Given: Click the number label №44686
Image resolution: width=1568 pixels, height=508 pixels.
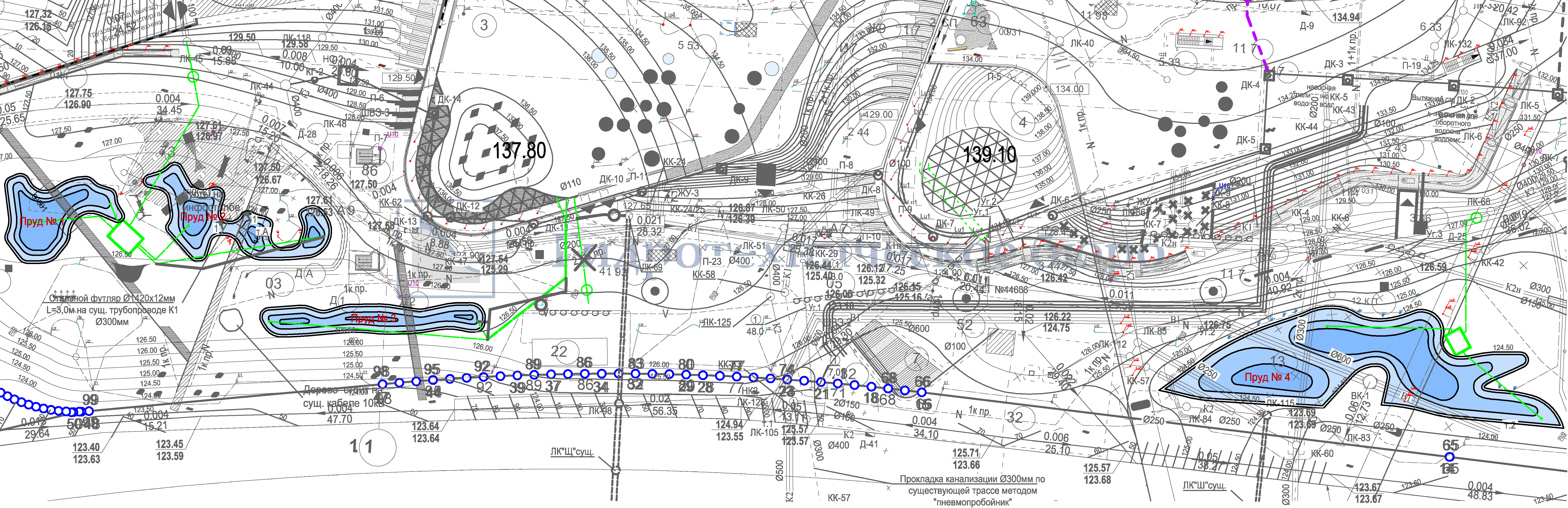Looking at the screenshot, I should coord(1011,290).
